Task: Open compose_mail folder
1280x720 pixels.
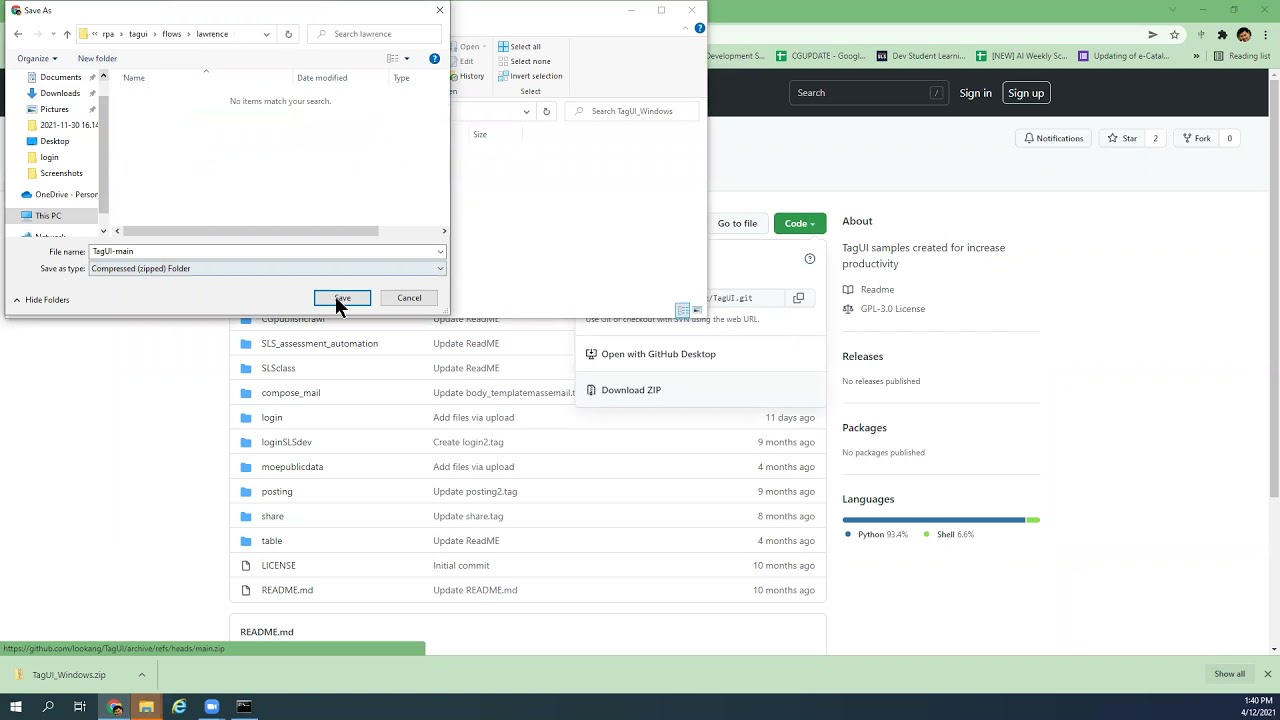Action: pos(291,393)
